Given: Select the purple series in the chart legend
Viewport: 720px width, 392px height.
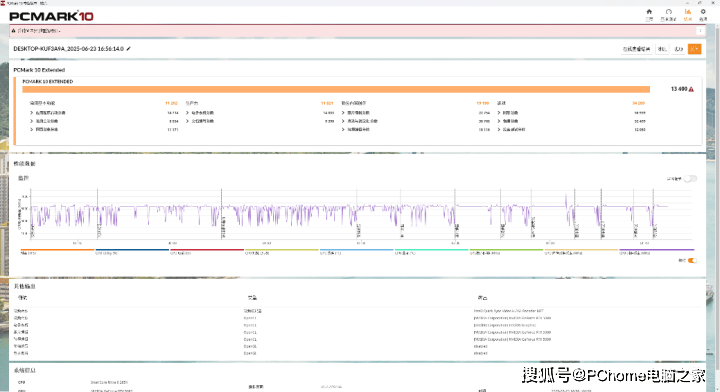Looking at the screenshot, I should pyautogui.click(x=656, y=252).
